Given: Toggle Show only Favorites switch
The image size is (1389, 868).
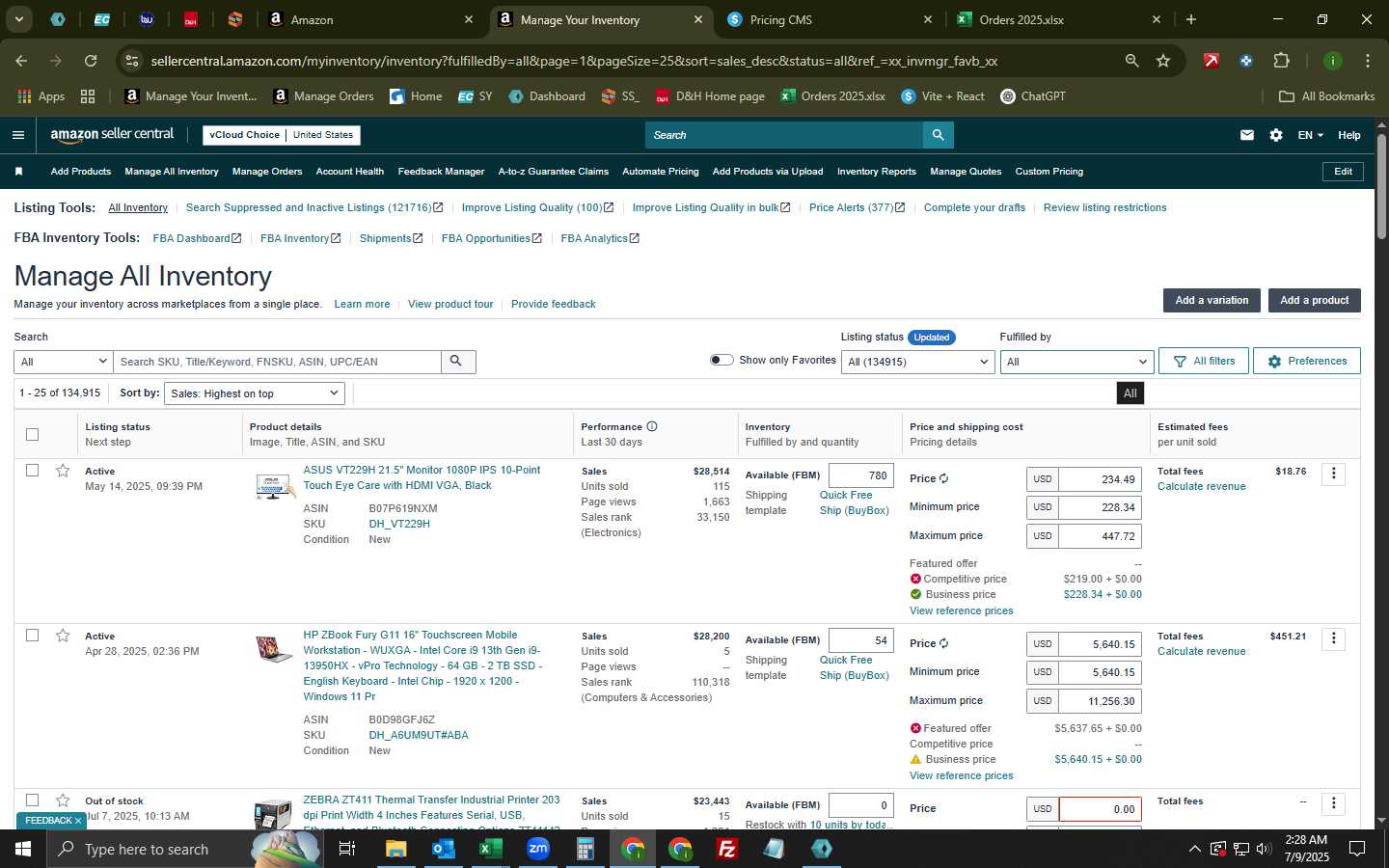Looking at the screenshot, I should pyautogui.click(x=722, y=360).
